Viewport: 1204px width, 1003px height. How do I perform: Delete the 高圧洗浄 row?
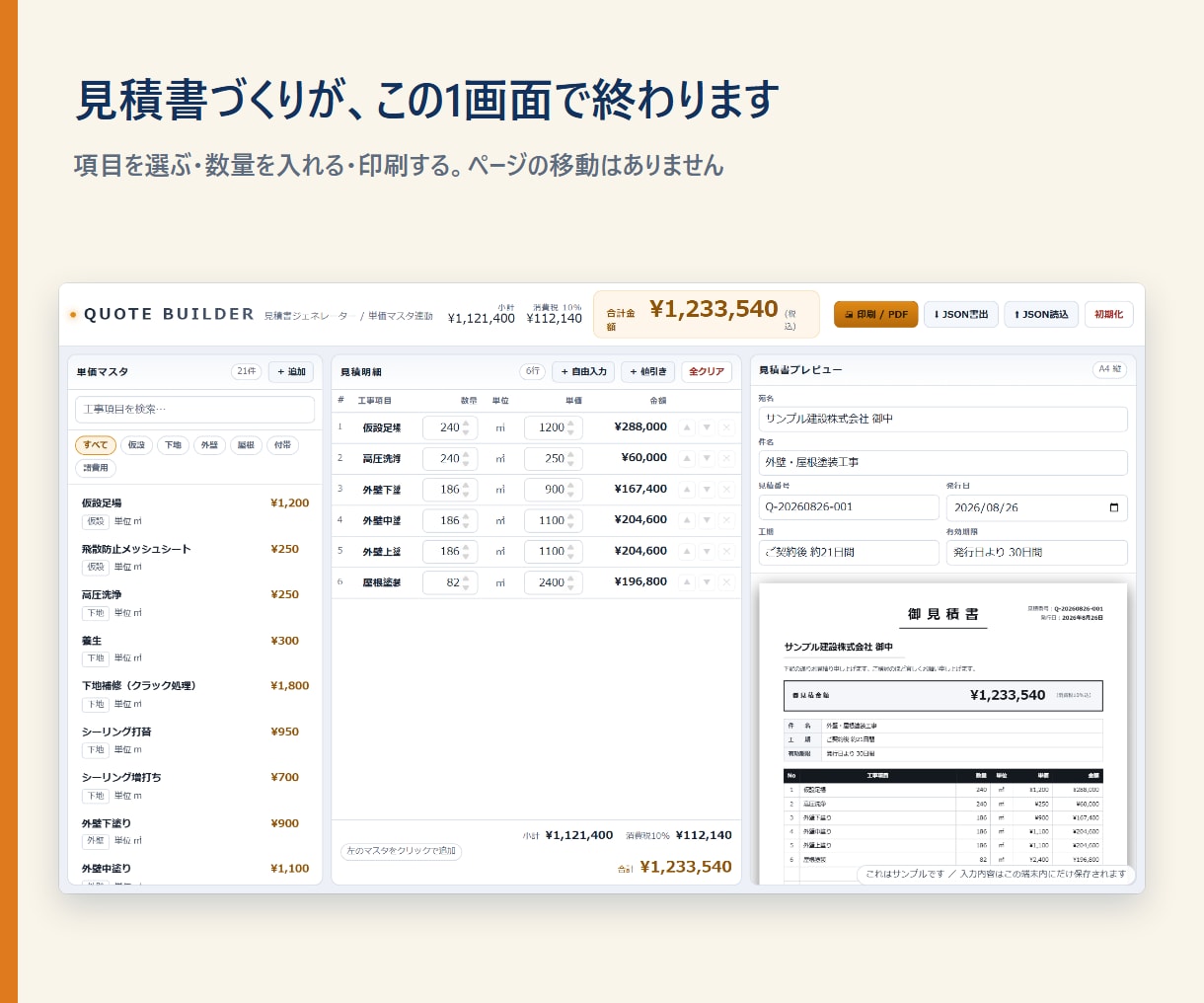tap(726, 458)
